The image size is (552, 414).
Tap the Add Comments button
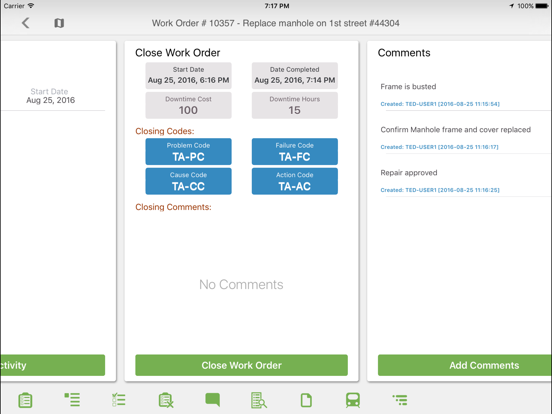click(x=465, y=365)
